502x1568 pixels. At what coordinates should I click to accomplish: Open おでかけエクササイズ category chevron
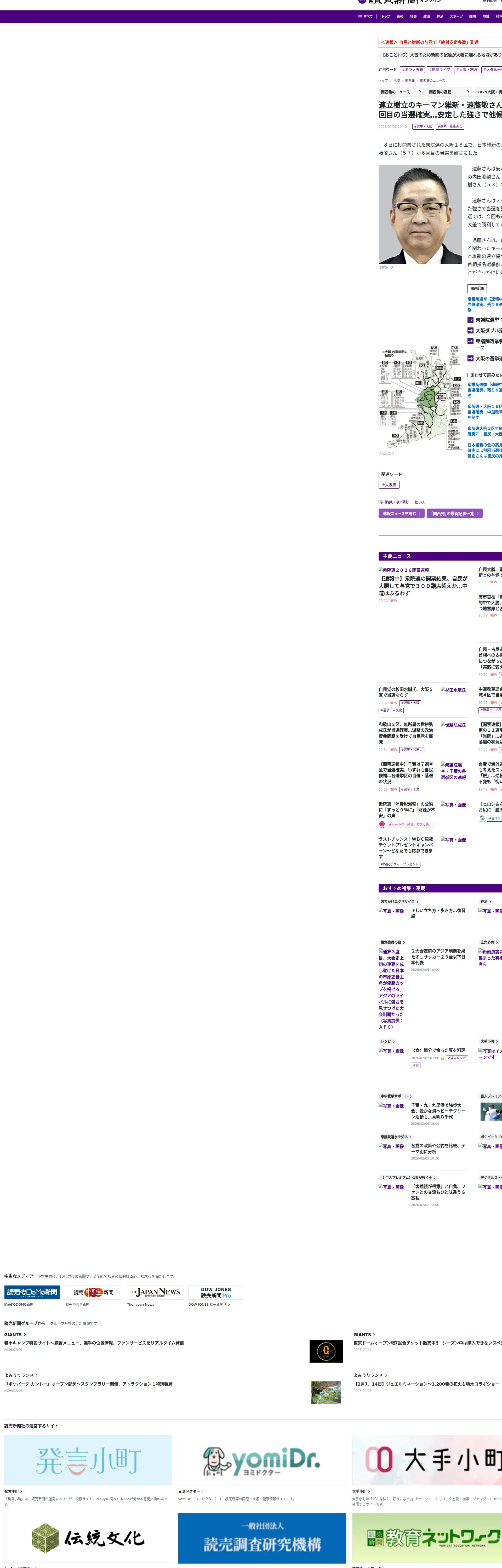pyautogui.click(x=417, y=902)
